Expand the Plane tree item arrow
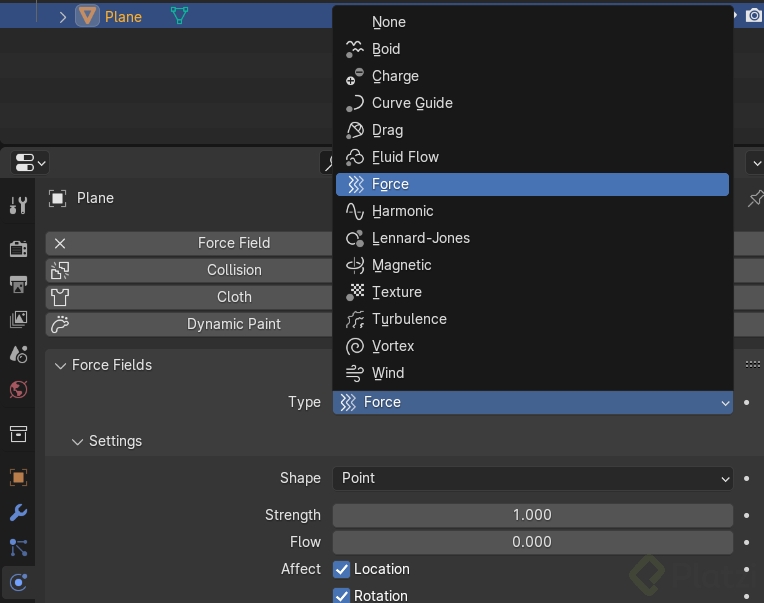The width and height of the screenshot is (764, 603). (x=62, y=17)
